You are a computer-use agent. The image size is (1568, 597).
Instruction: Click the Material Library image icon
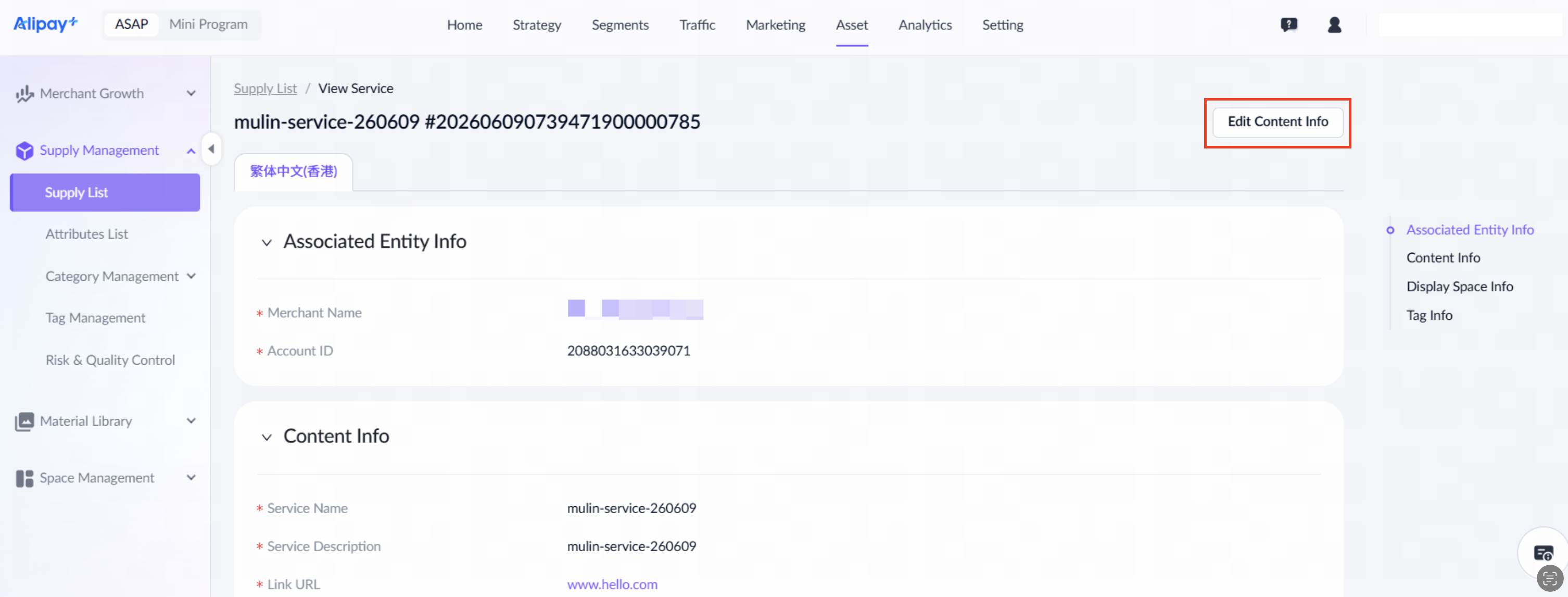(x=24, y=421)
